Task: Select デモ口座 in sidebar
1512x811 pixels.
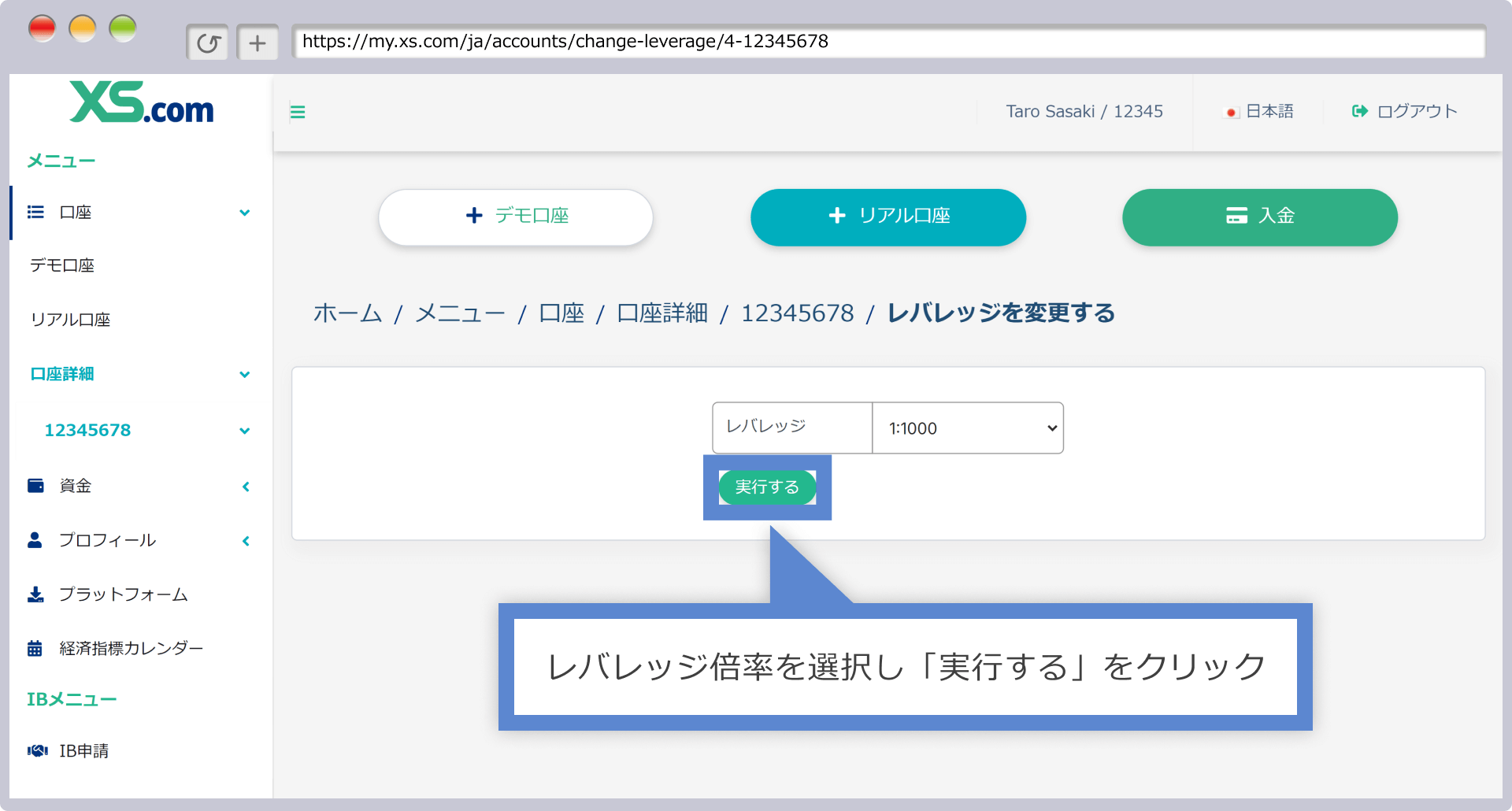Action: pyautogui.click(x=62, y=265)
